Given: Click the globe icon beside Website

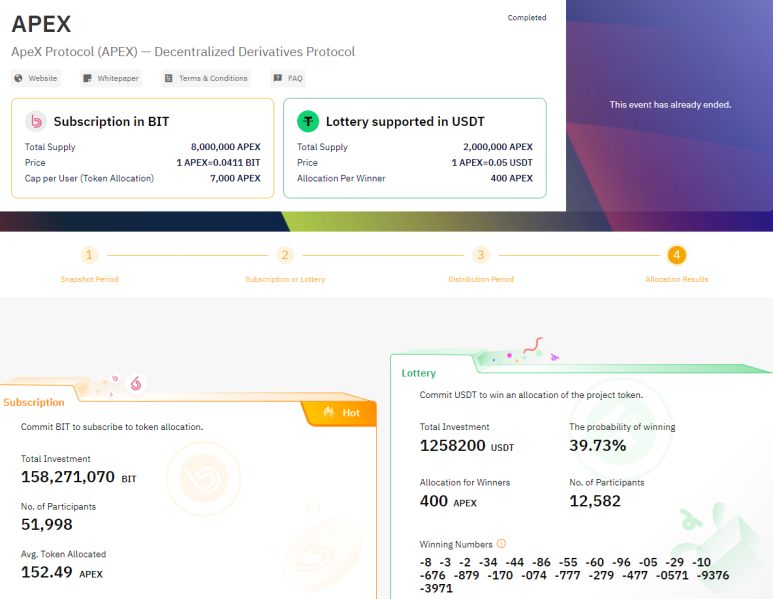Looking at the screenshot, I should 19,78.
